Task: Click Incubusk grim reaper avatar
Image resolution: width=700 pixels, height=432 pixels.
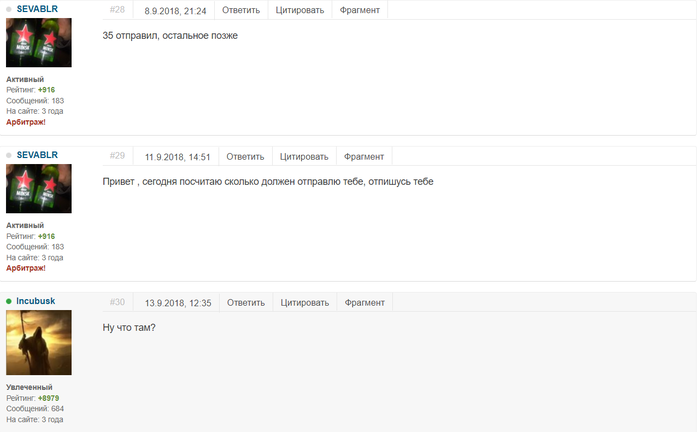Action: click(x=39, y=343)
